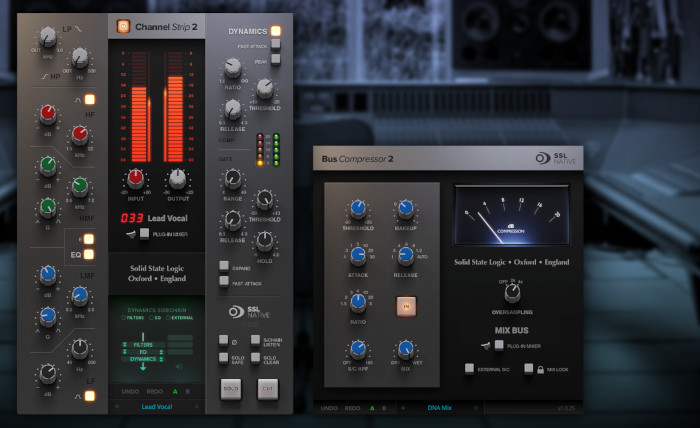This screenshot has width=700, height=428.
Task: Select FILTERS sidechain radio option
Action: 124,318
